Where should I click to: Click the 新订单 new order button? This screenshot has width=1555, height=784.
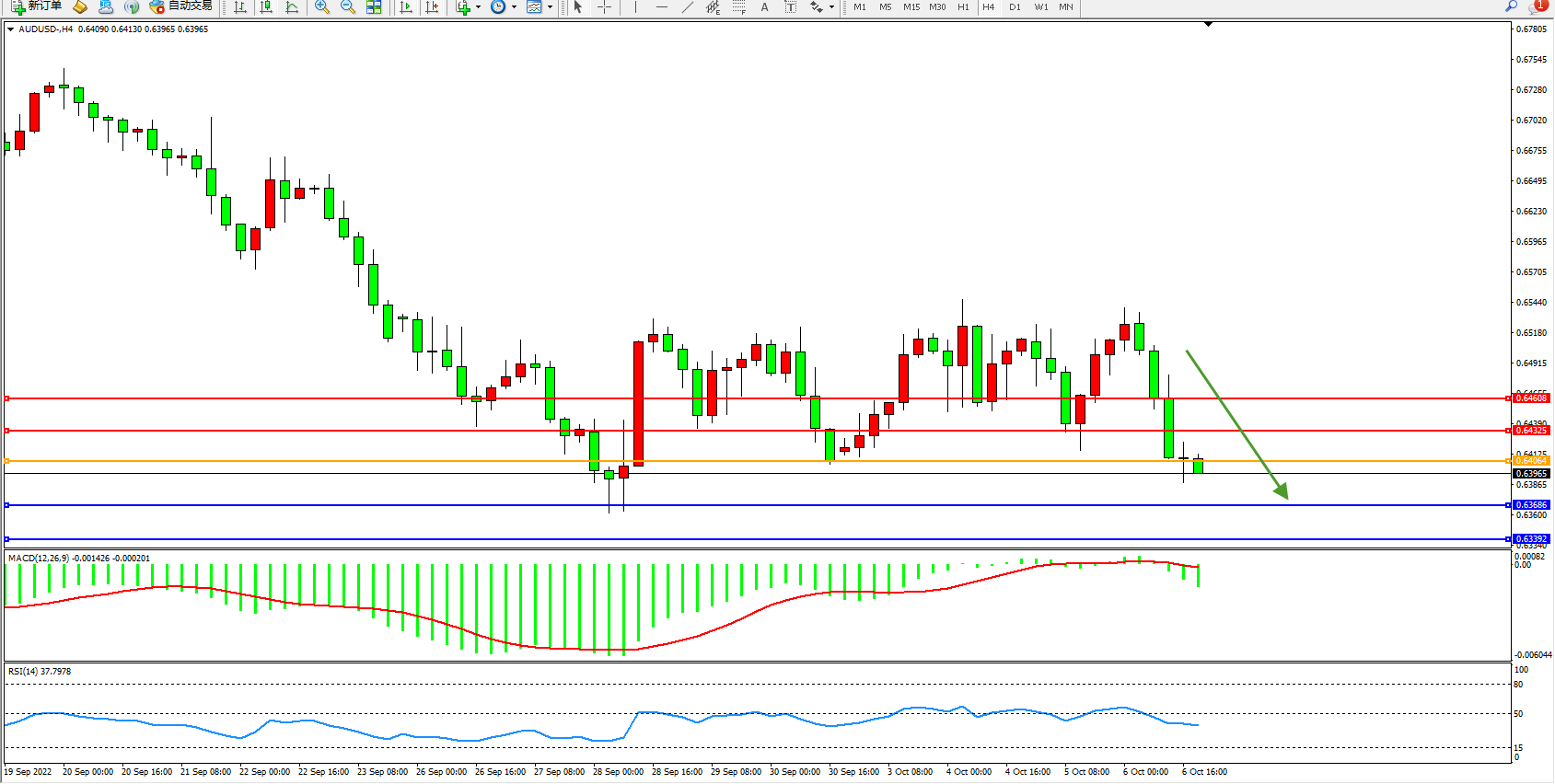pos(37,6)
